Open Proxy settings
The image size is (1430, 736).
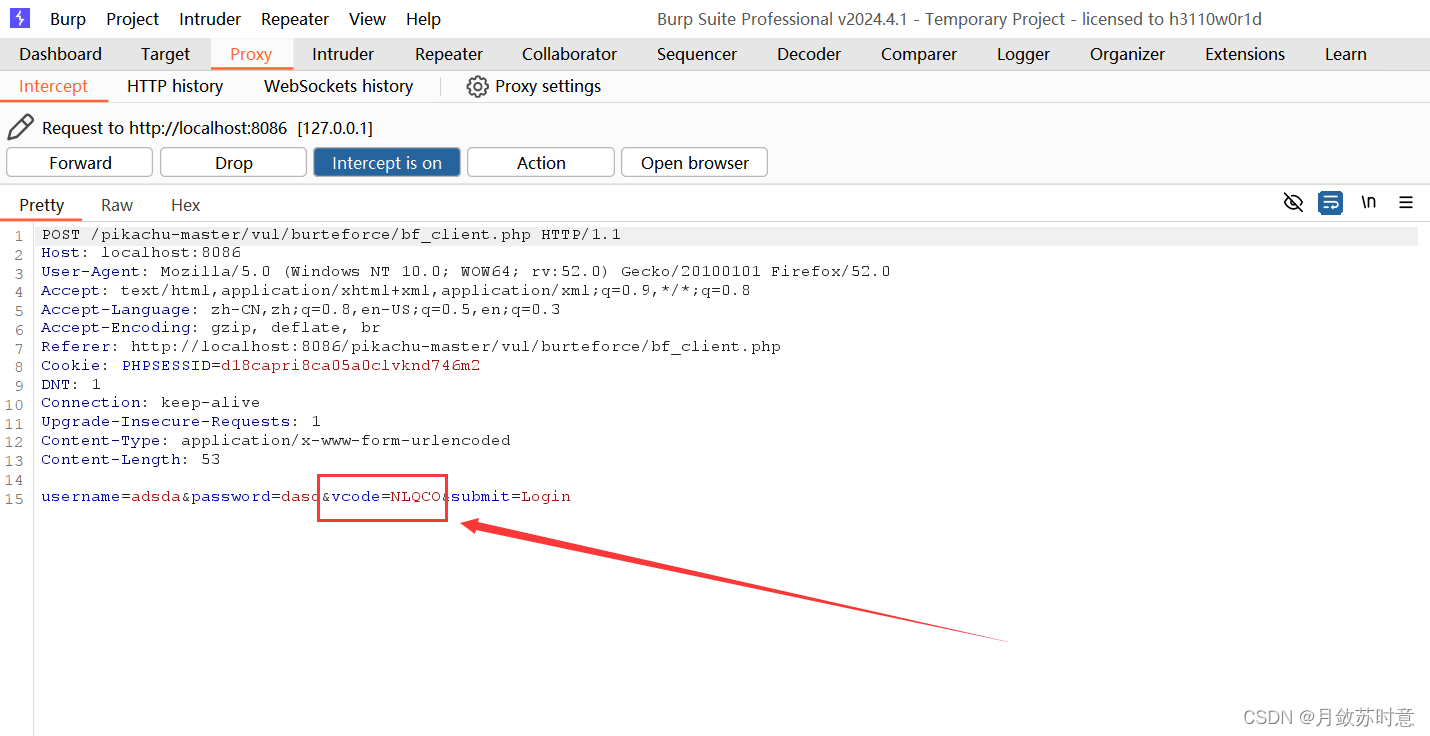[x=548, y=86]
